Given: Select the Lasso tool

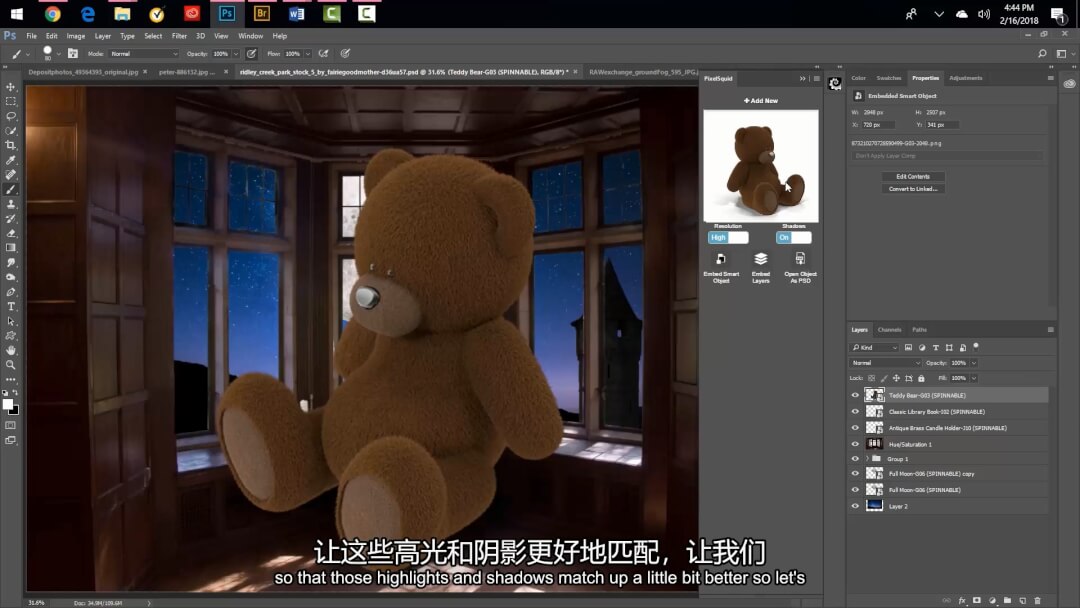Looking at the screenshot, I should (10, 116).
